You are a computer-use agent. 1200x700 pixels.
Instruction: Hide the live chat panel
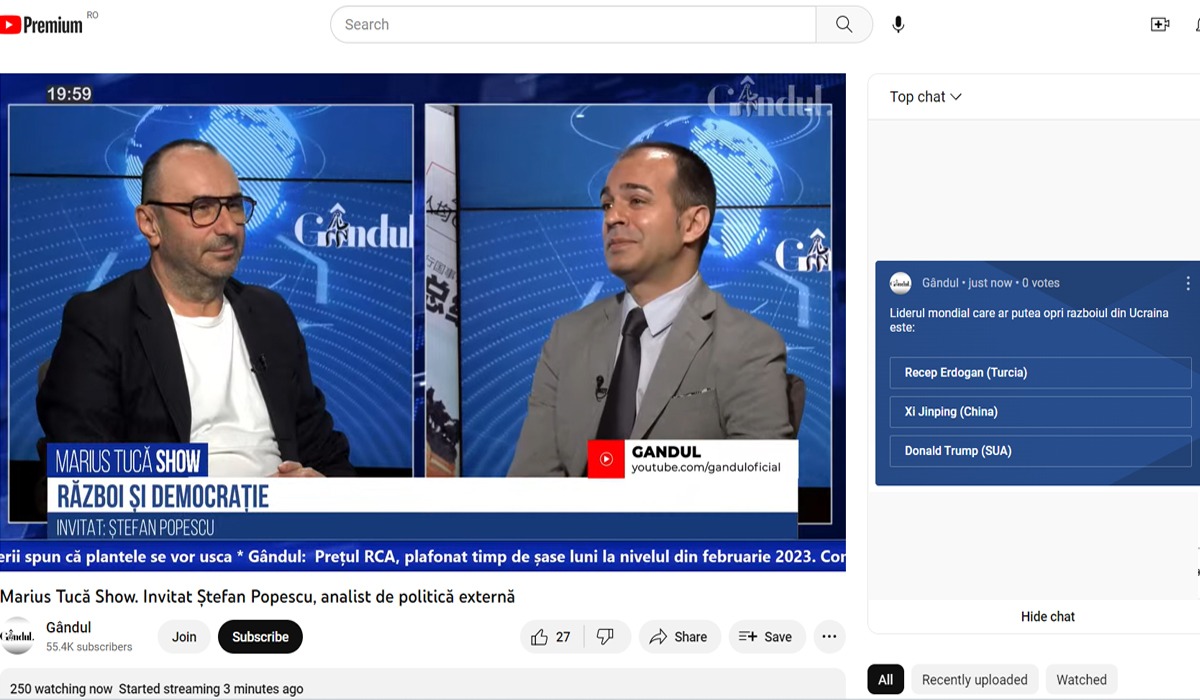1047,617
